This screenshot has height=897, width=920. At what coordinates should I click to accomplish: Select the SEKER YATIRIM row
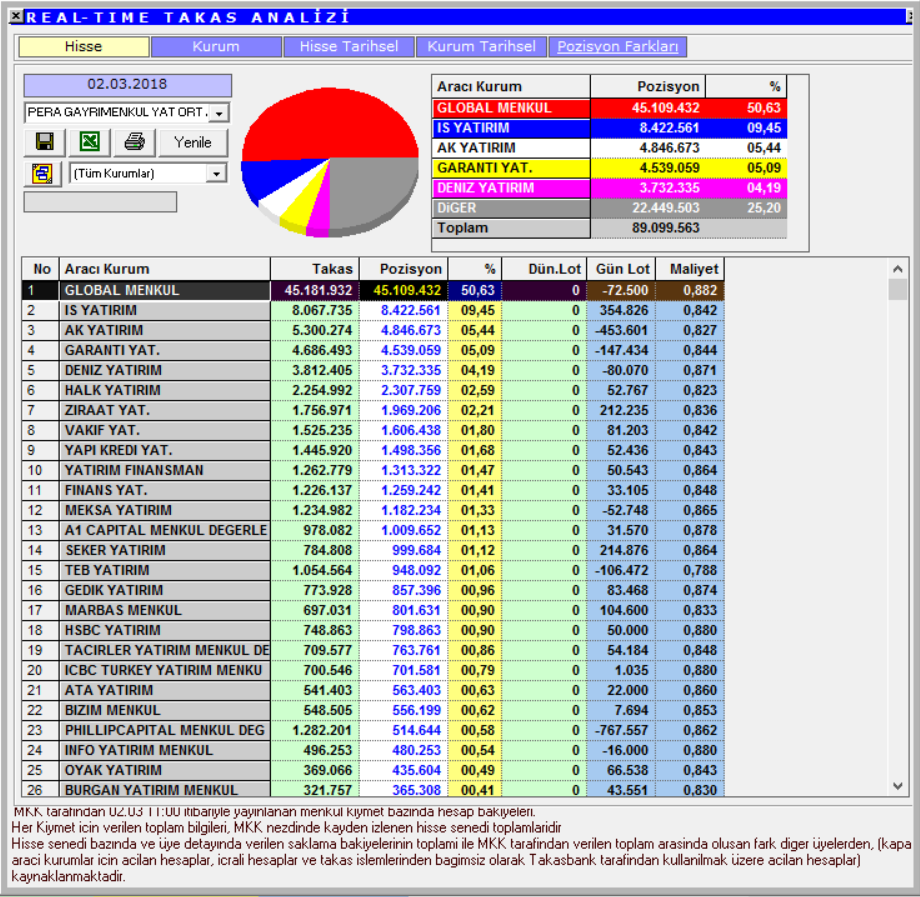(373, 550)
